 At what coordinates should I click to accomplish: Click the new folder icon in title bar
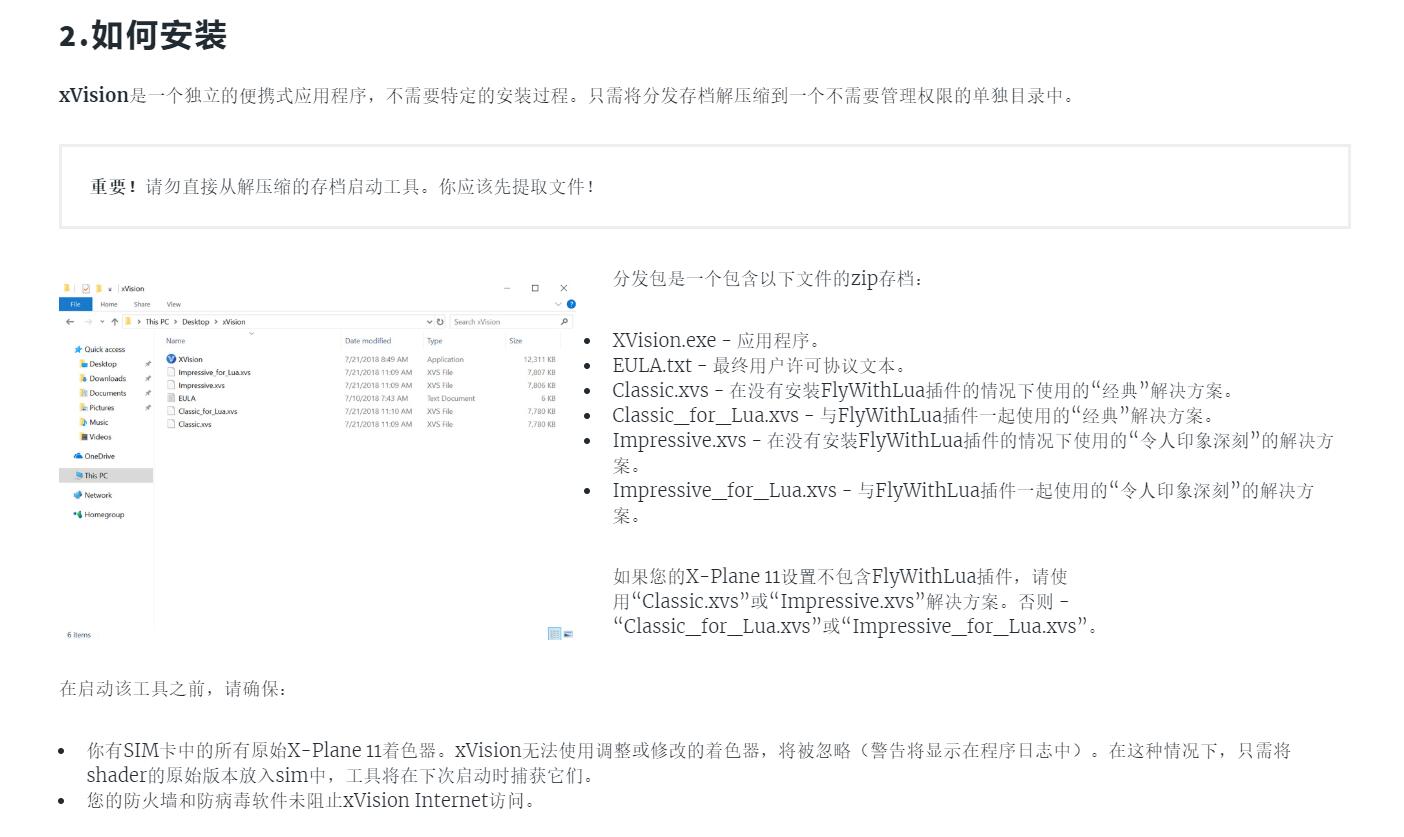(99, 289)
